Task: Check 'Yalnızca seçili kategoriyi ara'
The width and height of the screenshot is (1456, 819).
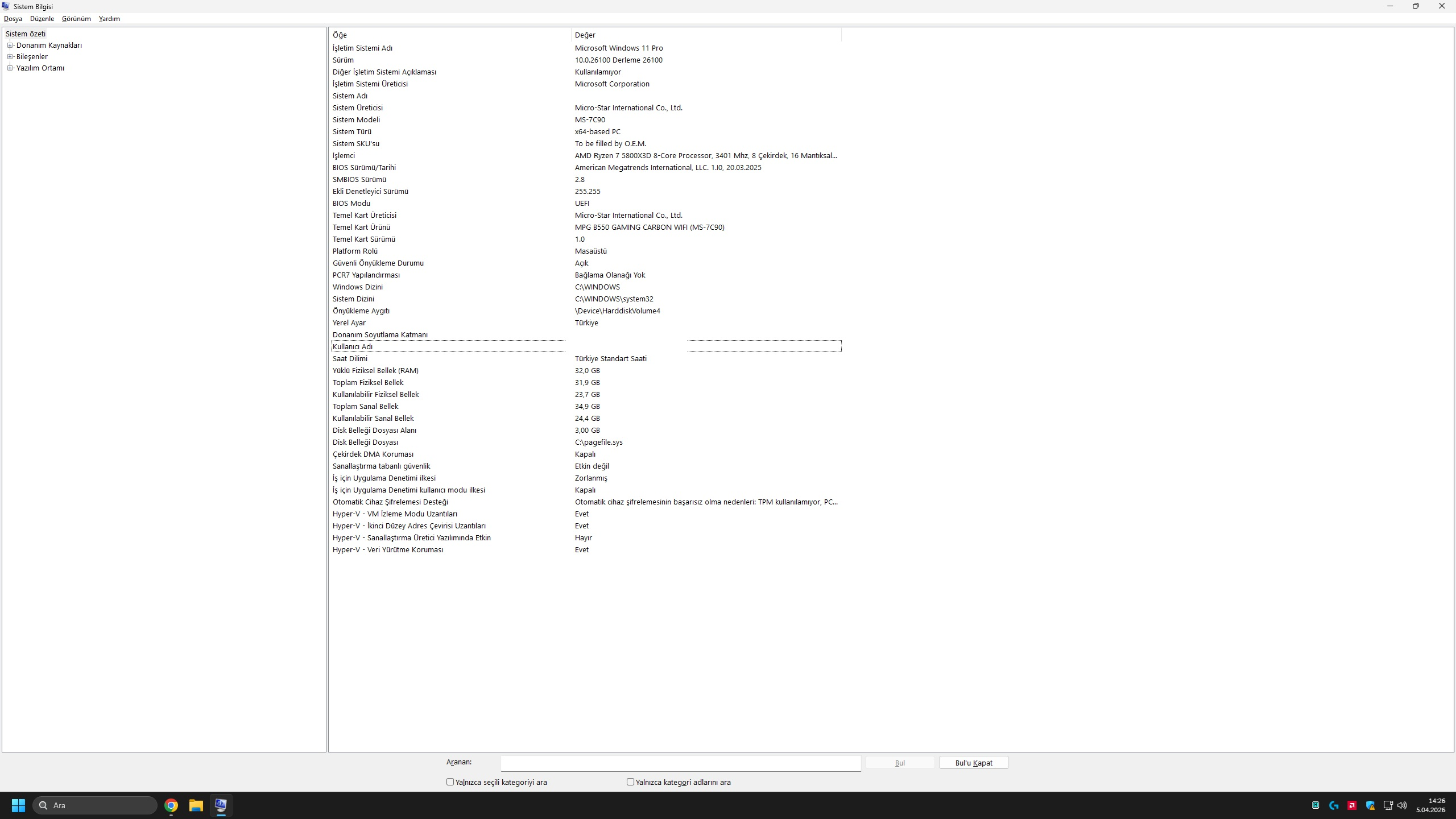Action: point(450,782)
